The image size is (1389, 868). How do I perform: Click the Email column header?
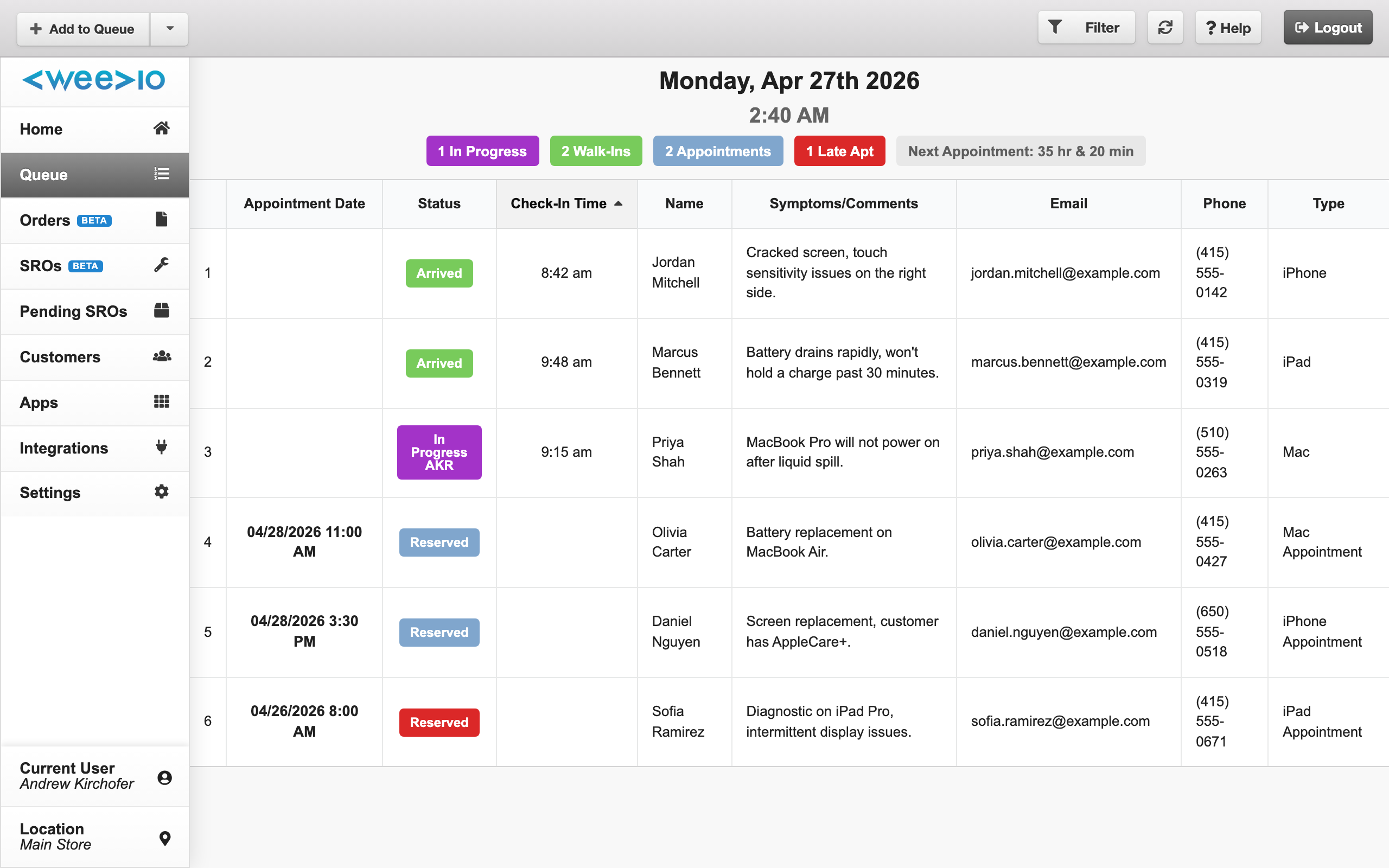1069,204
